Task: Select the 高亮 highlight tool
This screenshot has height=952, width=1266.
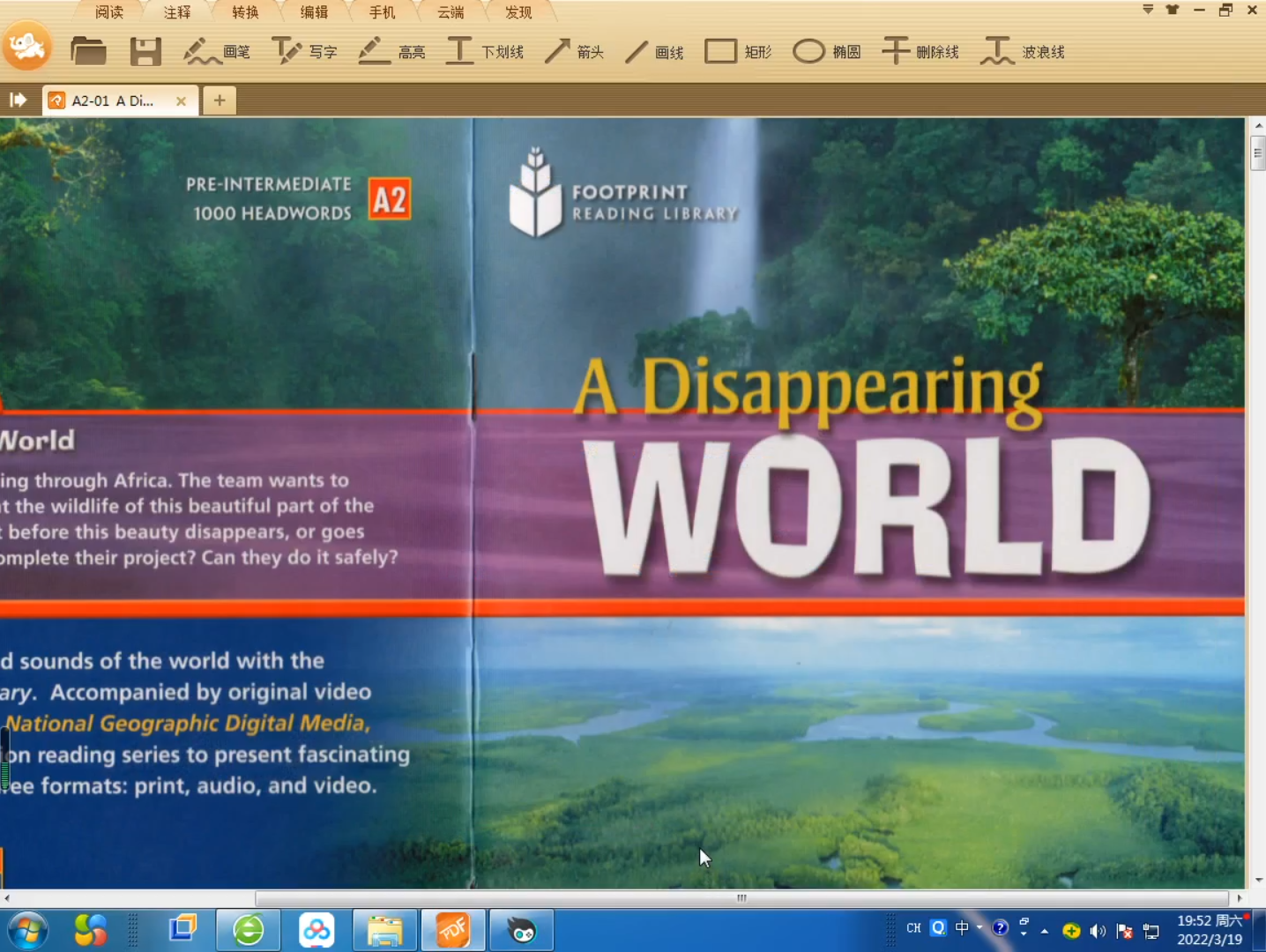Action: (391, 52)
